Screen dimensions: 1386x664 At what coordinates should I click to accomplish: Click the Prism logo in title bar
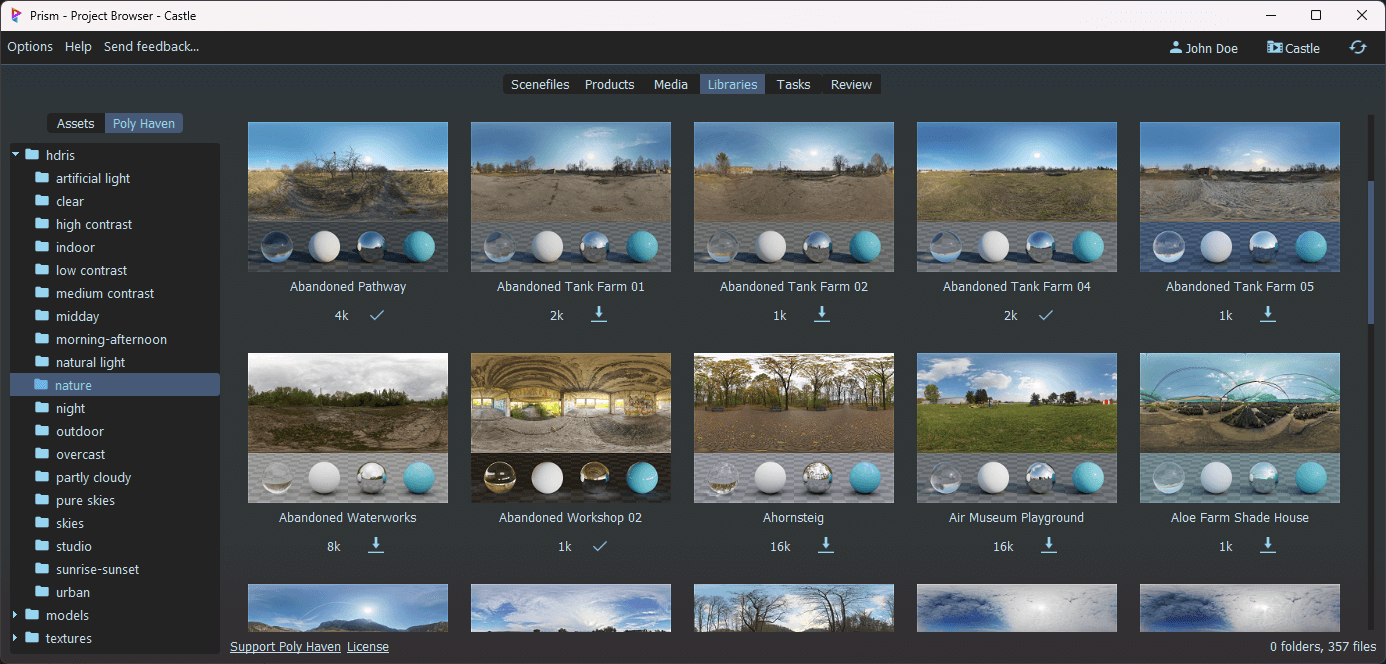[x=15, y=15]
